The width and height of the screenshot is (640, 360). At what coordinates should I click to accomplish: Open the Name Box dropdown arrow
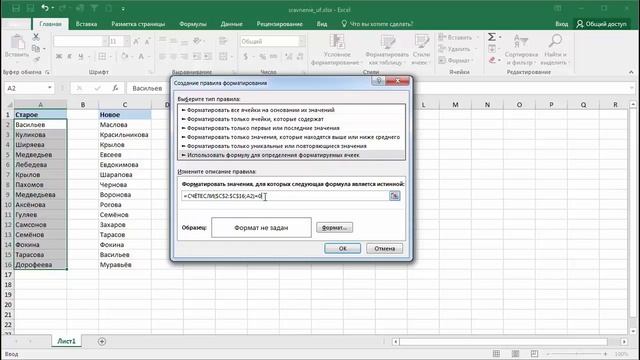(49, 88)
